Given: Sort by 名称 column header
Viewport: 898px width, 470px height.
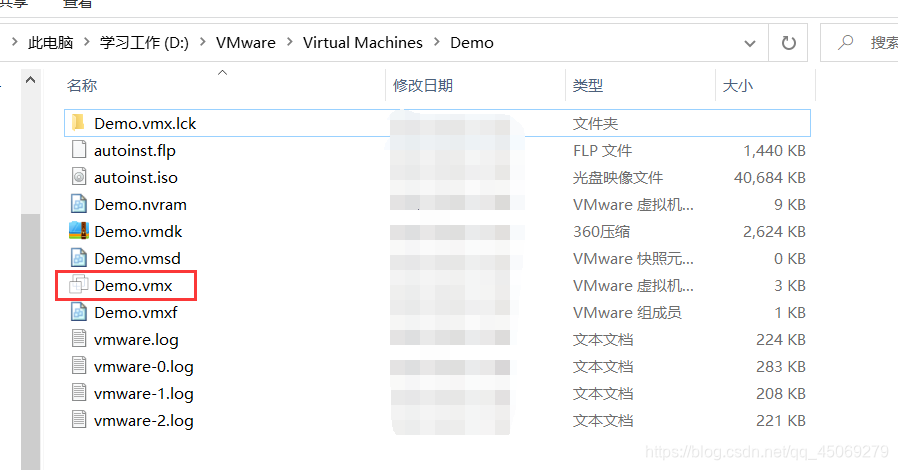Looking at the screenshot, I should pos(82,85).
